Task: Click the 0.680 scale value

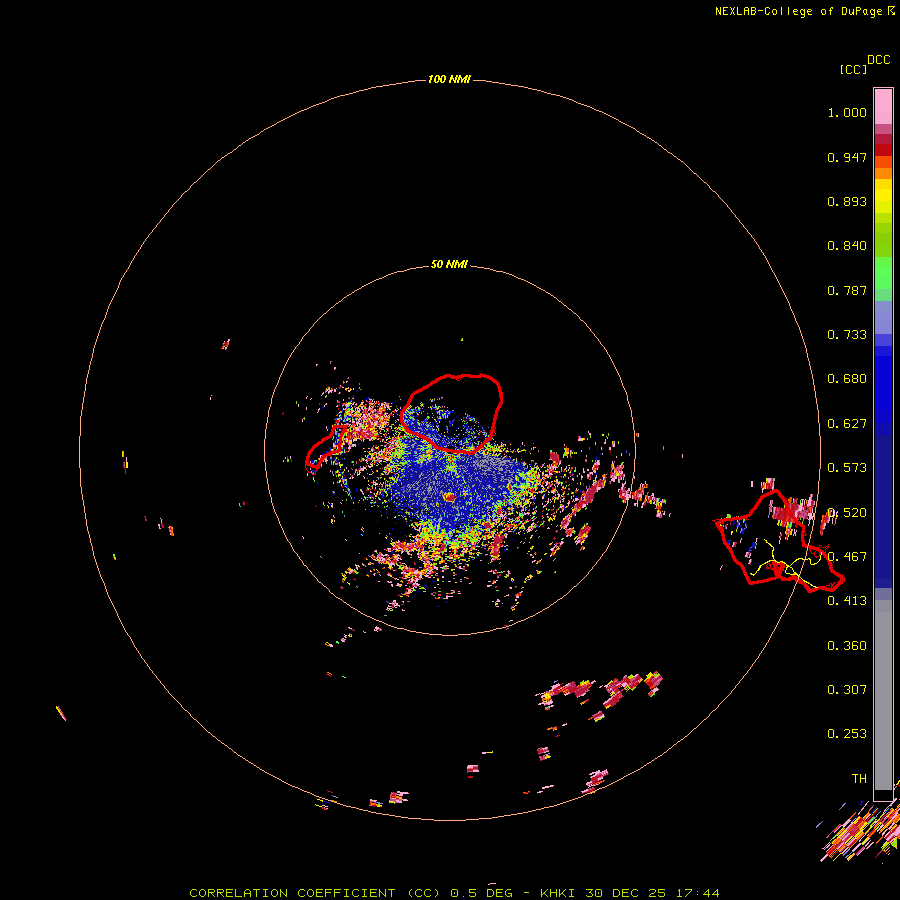Action: [x=847, y=379]
